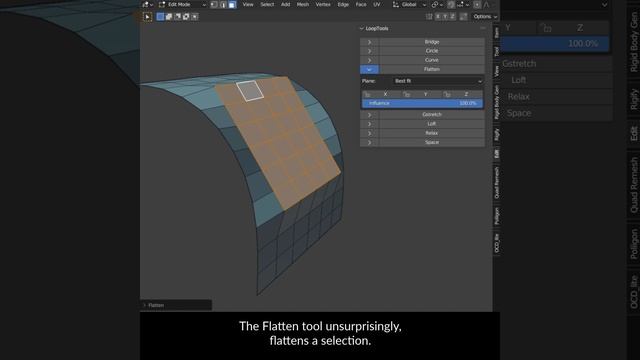Run the Relax tool

[432, 133]
